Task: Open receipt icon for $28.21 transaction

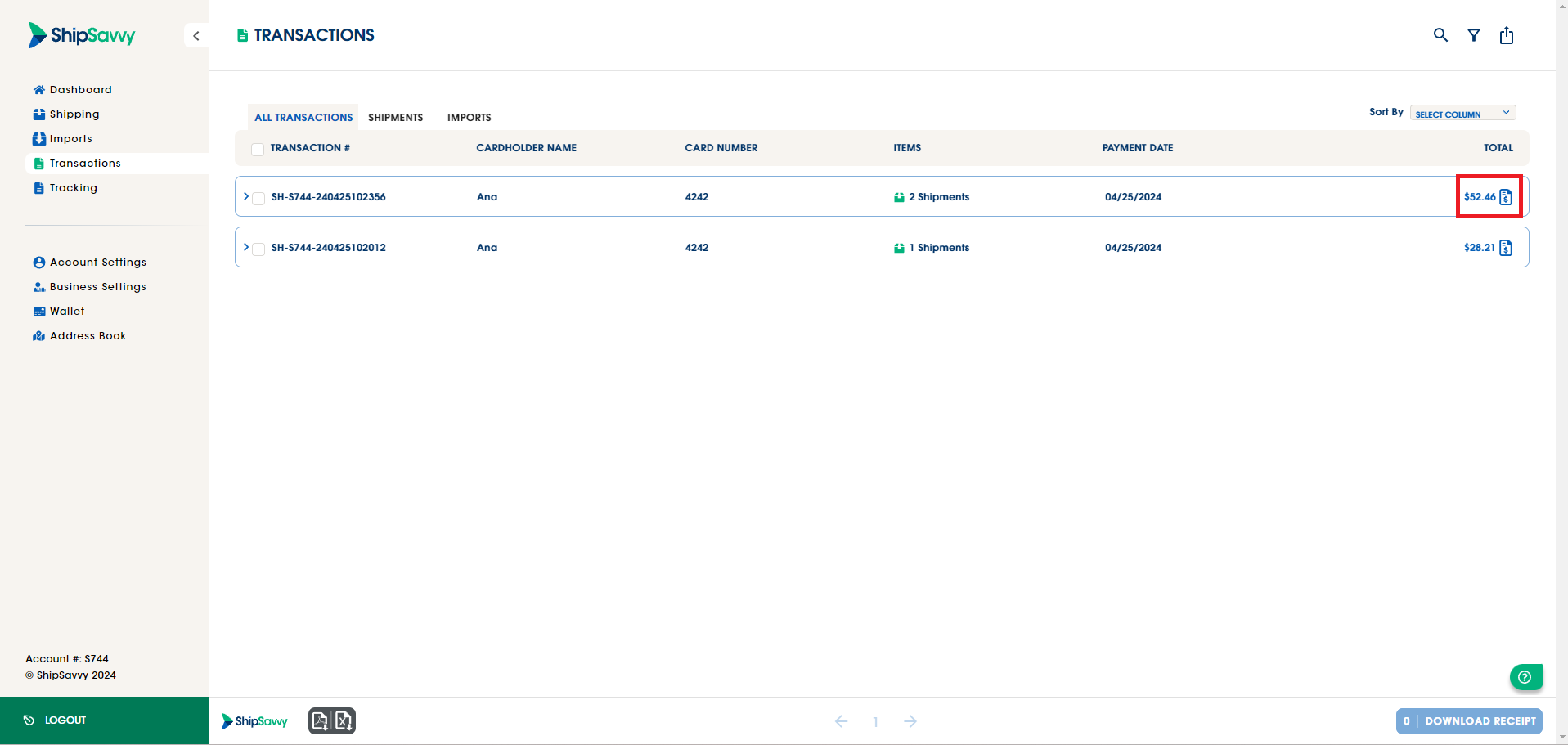Action: click(1506, 248)
